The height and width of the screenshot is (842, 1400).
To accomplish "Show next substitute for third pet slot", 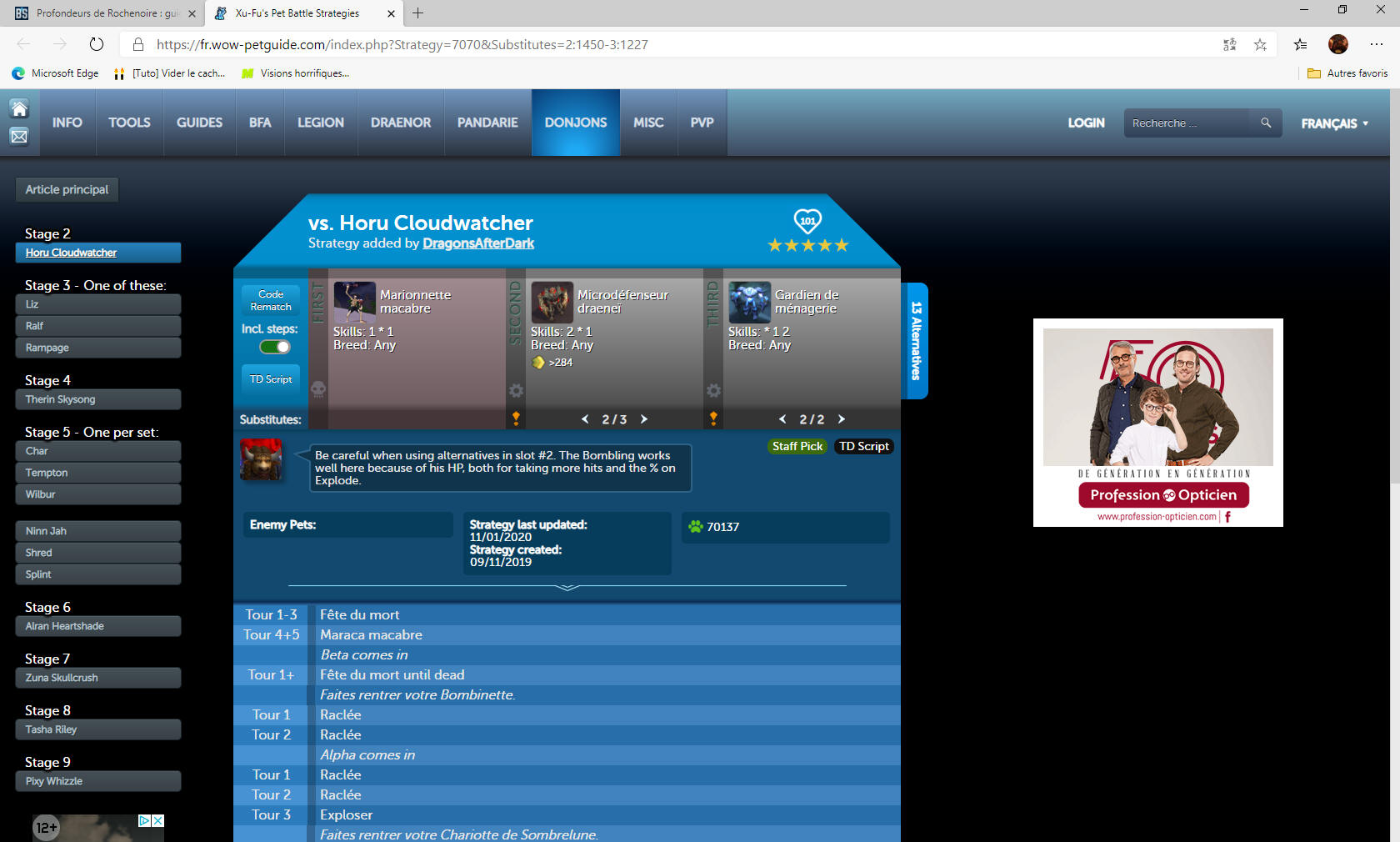I will pos(842,419).
